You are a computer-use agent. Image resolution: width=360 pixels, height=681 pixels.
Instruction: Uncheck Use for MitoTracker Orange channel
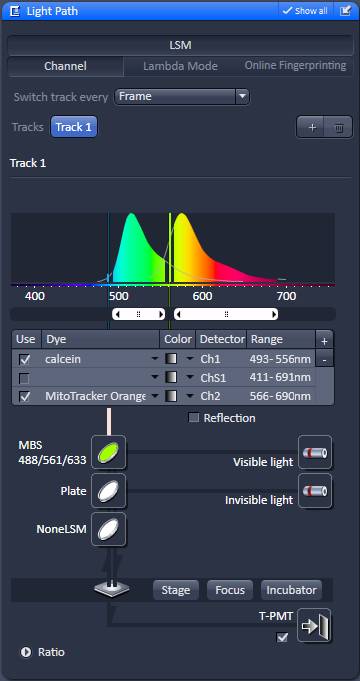(25, 396)
